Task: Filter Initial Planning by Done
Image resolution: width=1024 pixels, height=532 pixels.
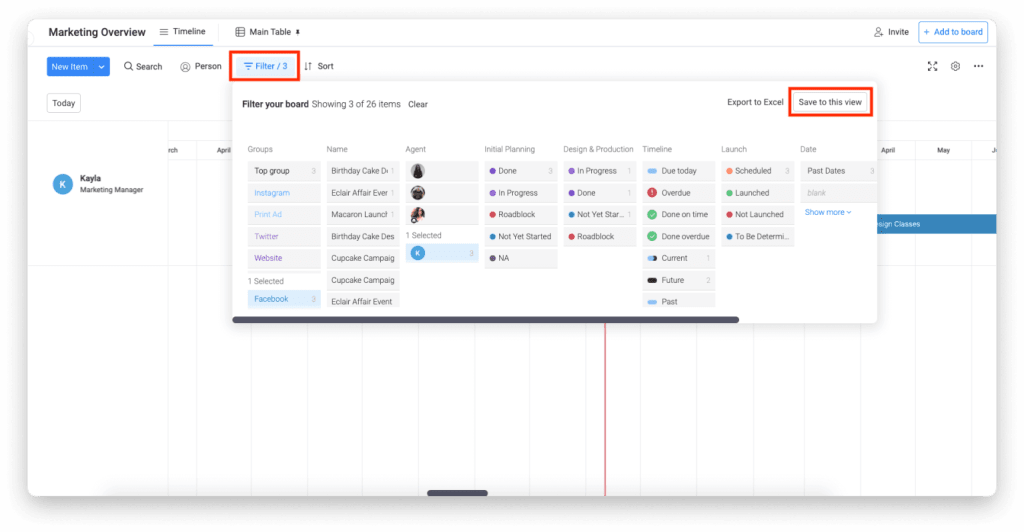Action: click(520, 171)
